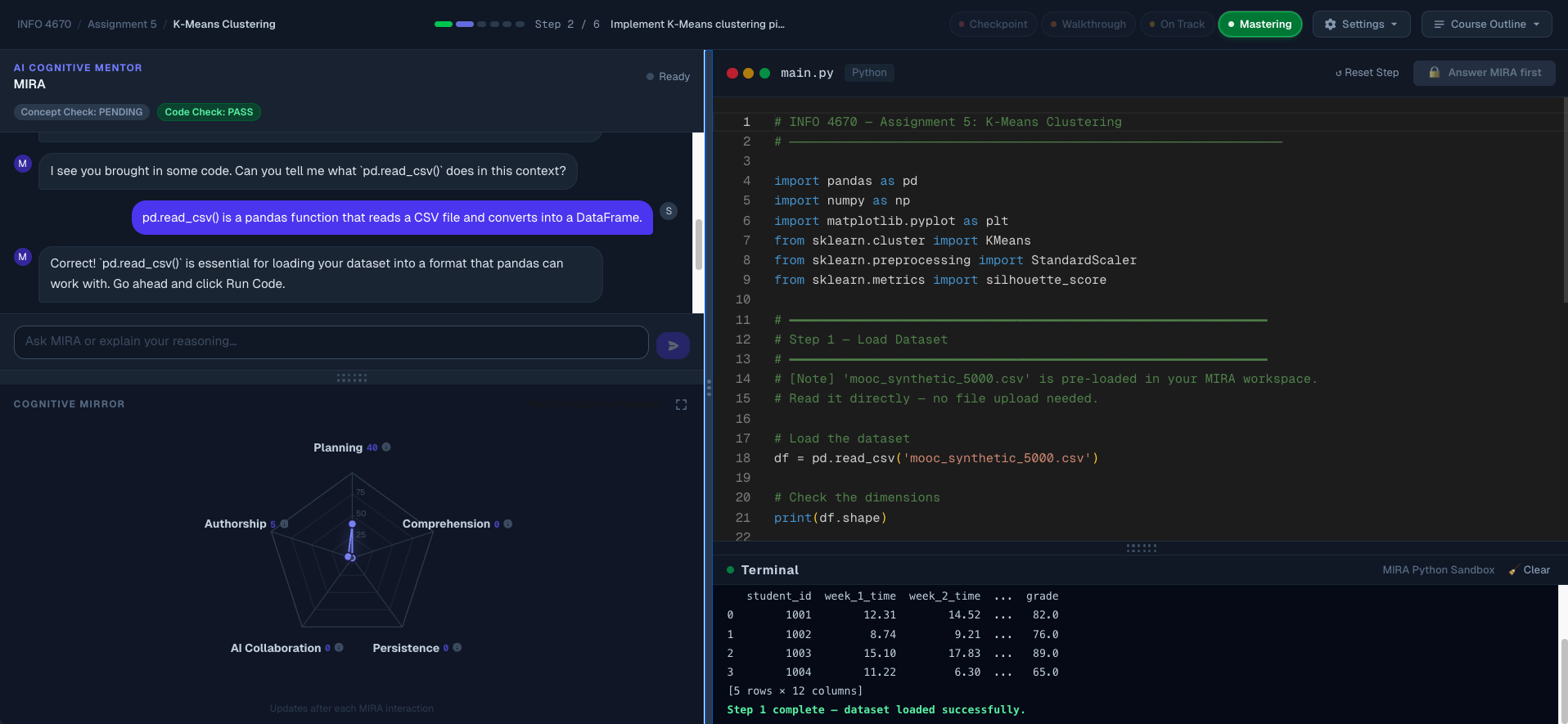Click the lock icon on Answer MIRA first
Viewport: 1568px width, 724px height.
tap(1434, 73)
